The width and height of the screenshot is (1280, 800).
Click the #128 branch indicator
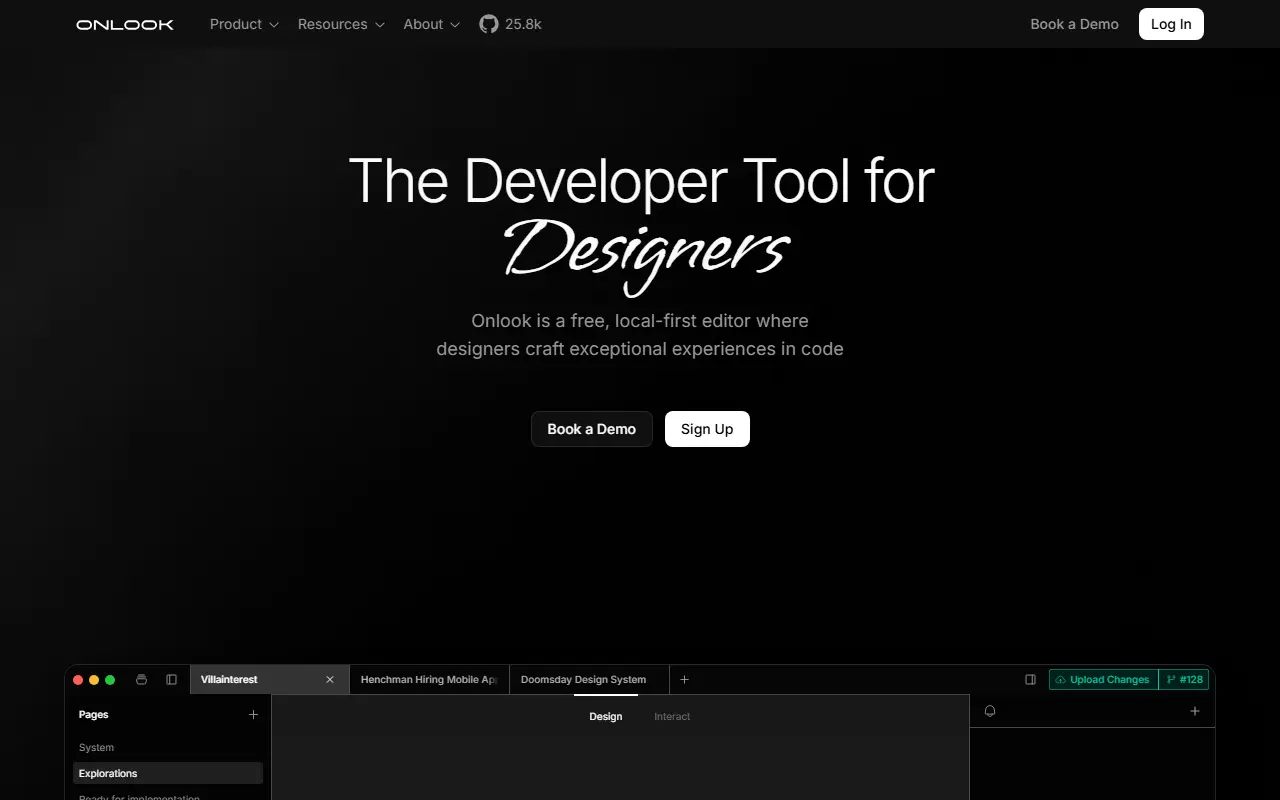point(1184,680)
